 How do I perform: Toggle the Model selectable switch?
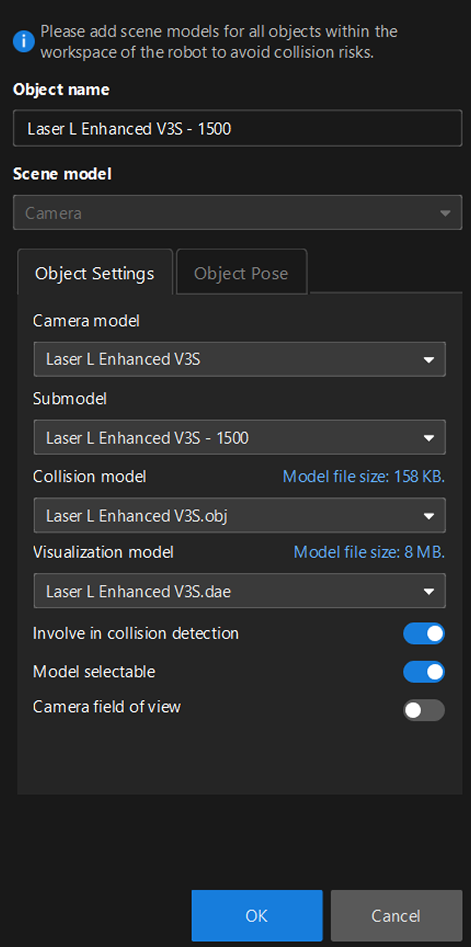pyautogui.click(x=424, y=672)
